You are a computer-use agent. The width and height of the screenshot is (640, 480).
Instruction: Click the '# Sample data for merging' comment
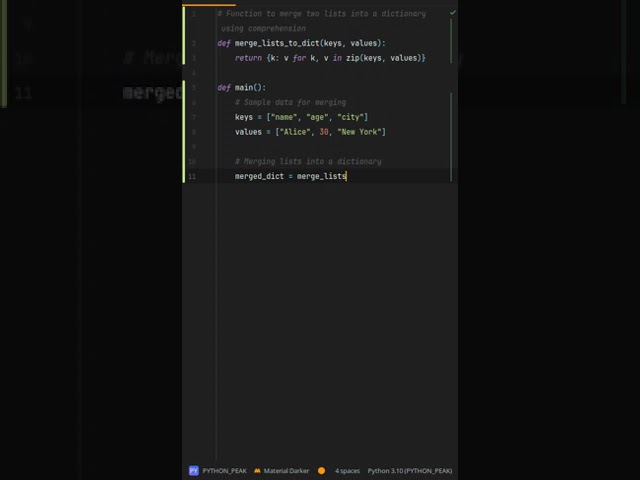[290, 102]
